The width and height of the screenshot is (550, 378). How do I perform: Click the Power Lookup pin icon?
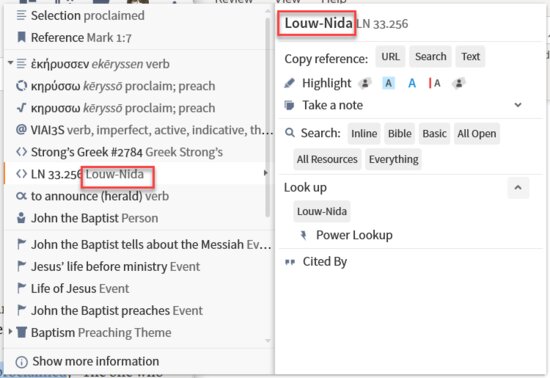[304, 235]
